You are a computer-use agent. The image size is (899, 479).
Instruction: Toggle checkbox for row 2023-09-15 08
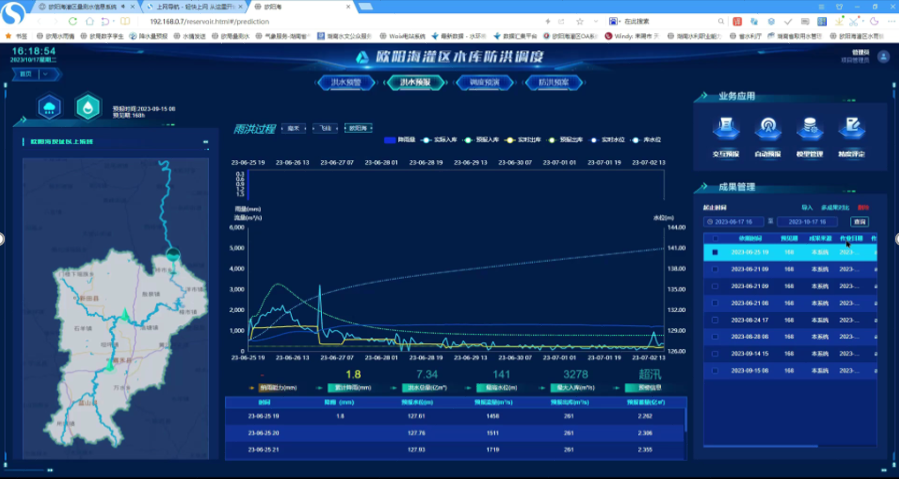tap(715, 371)
